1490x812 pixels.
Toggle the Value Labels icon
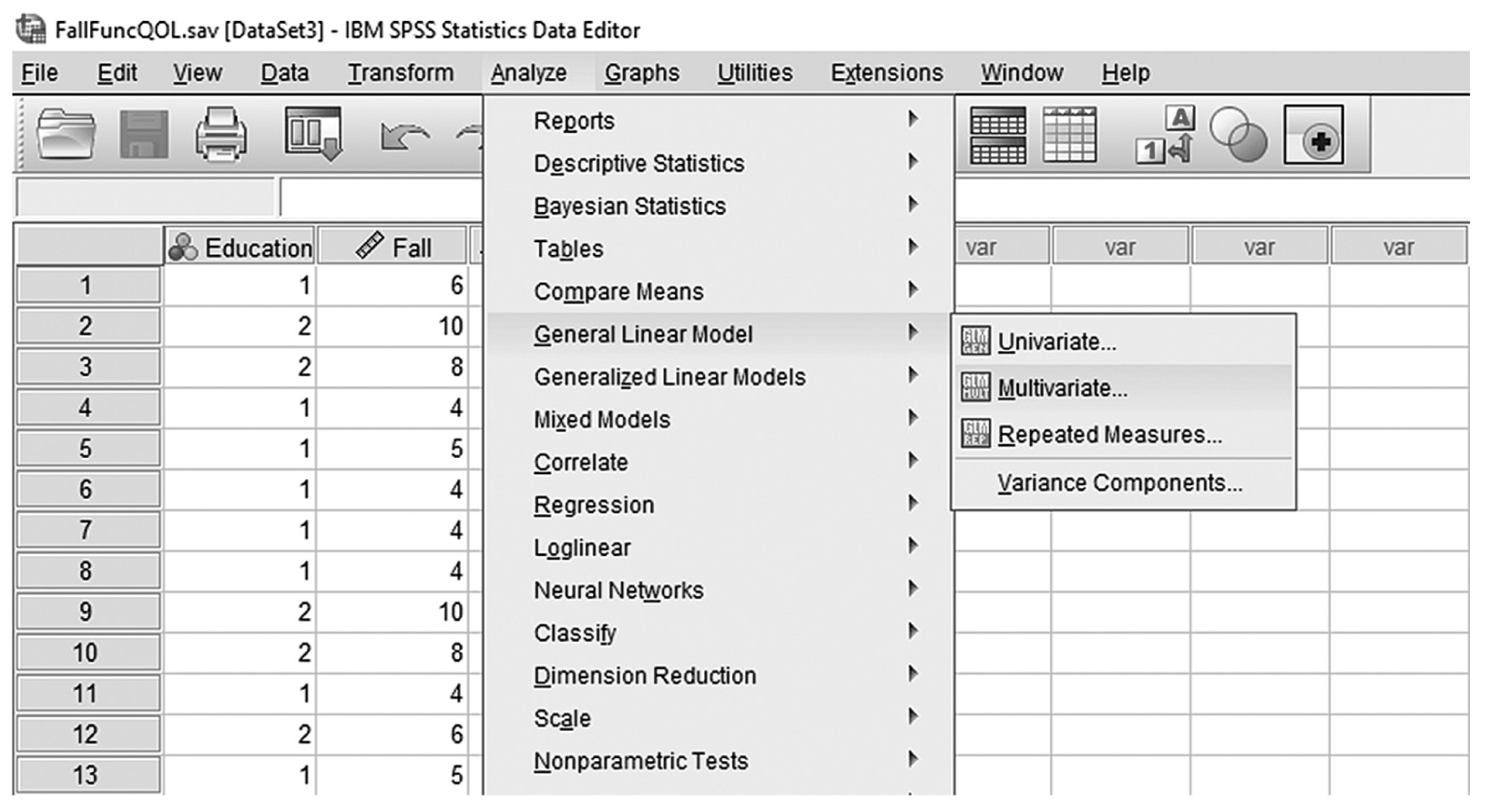[1164, 135]
